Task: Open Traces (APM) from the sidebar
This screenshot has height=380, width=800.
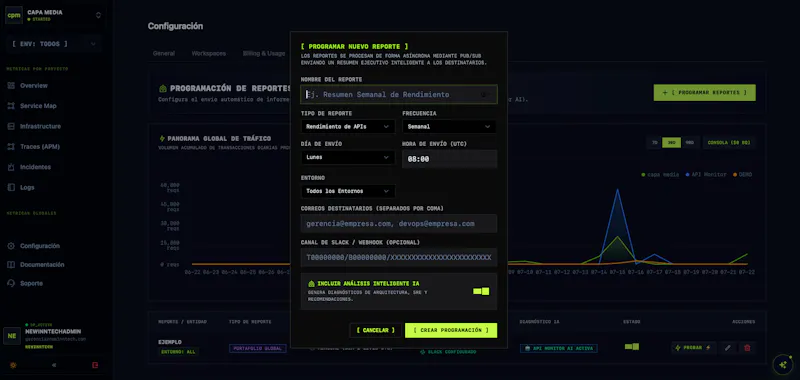Action: point(40,147)
